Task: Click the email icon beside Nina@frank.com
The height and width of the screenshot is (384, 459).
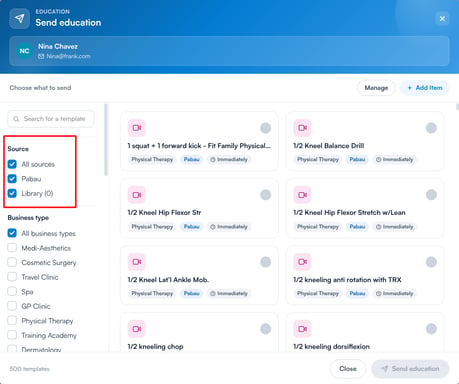Action: tap(41, 56)
